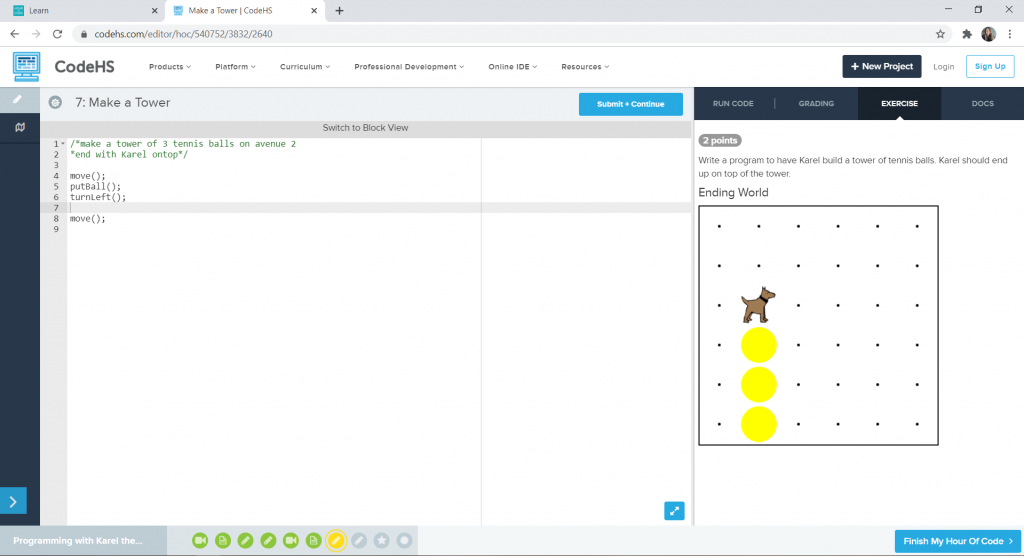The height and width of the screenshot is (556, 1024).
Task: Click the Sign Up button
Action: coord(990,67)
